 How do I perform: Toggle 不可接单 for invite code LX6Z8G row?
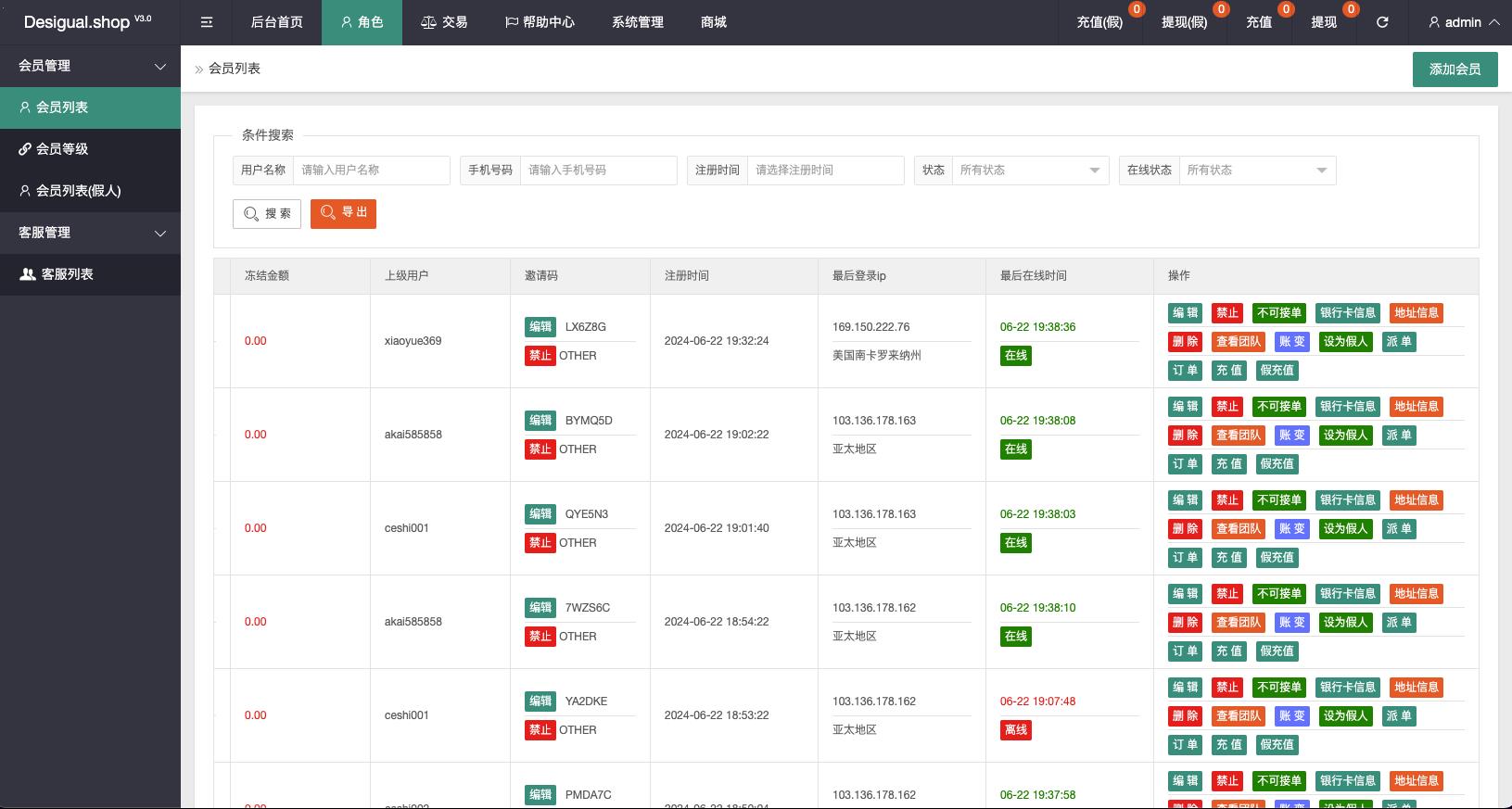(x=1278, y=313)
